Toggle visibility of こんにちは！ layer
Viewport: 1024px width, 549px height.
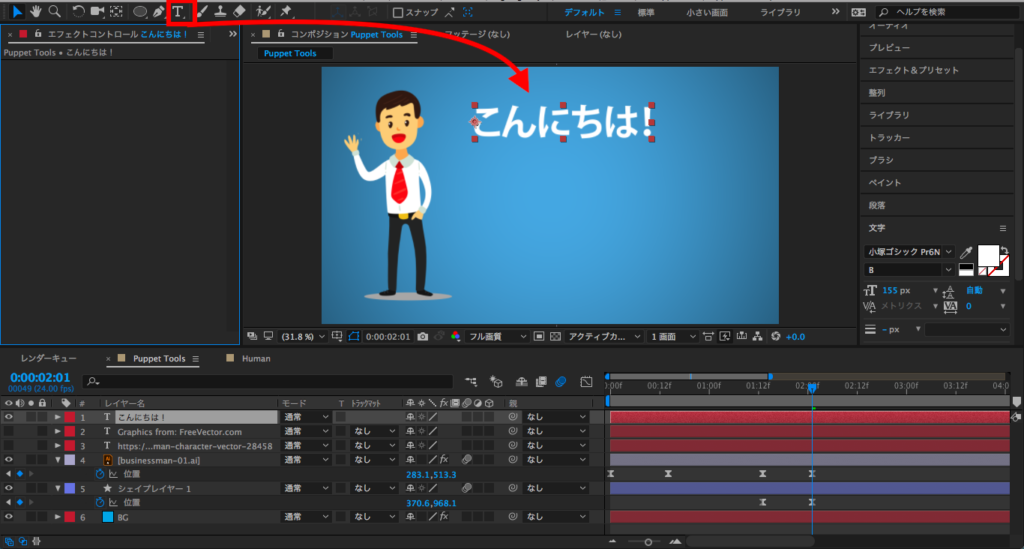click(x=9, y=417)
